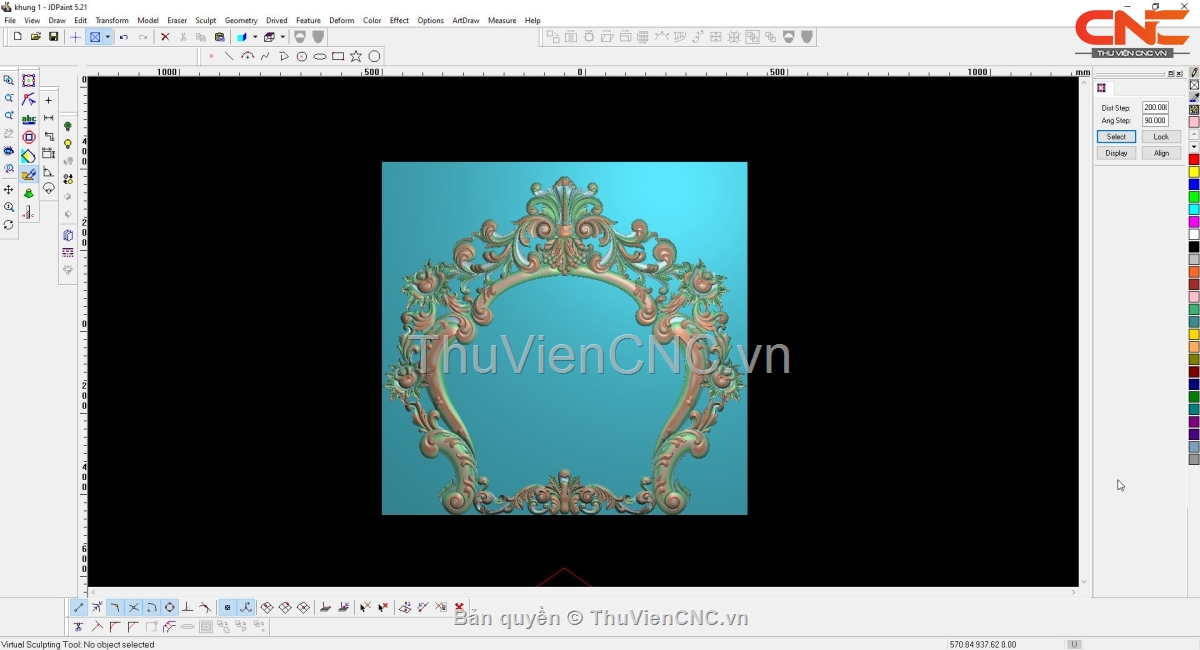Open a file with the folder icon
Image resolution: width=1200 pixels, height=650 pixels.
35,37
